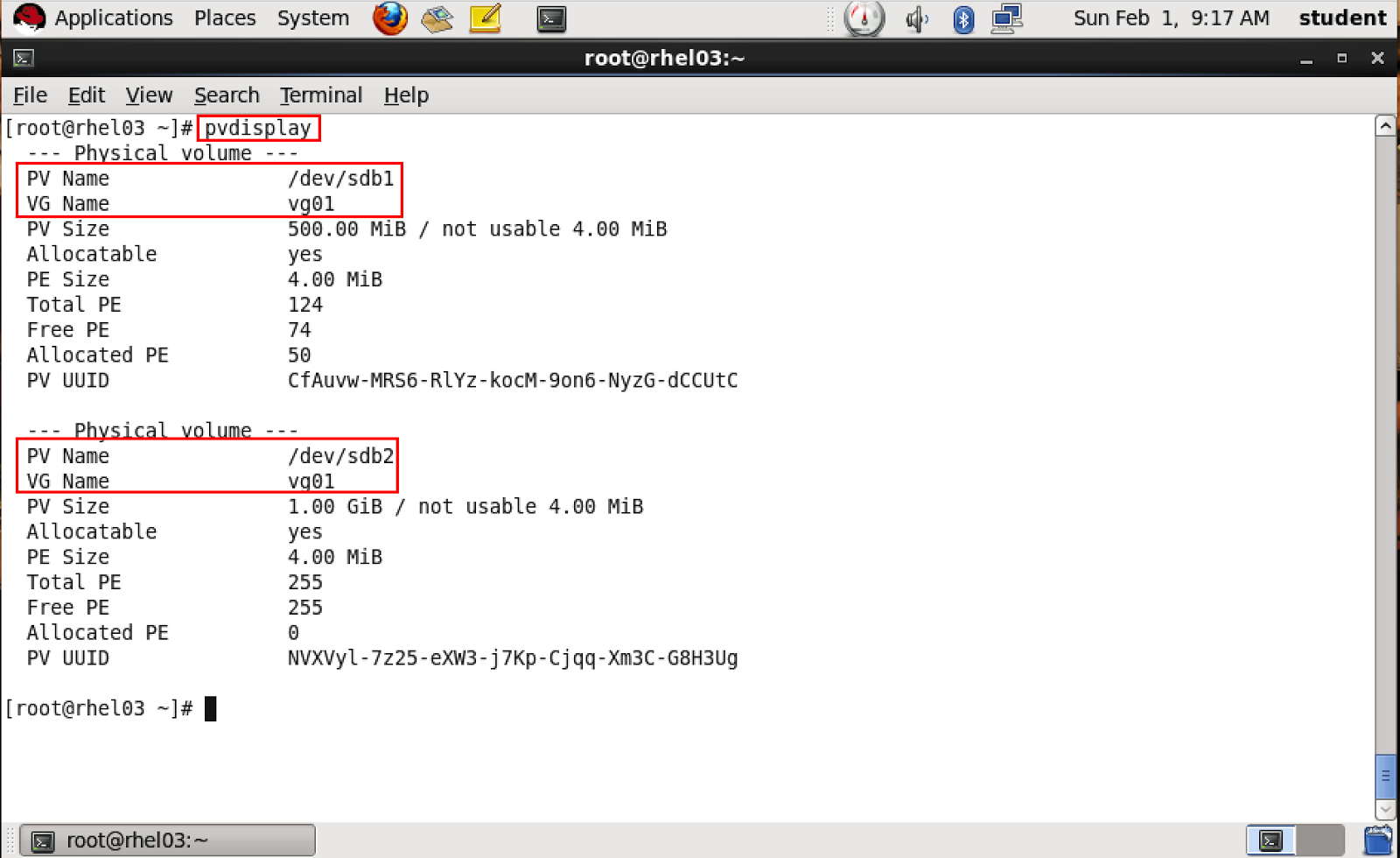
Task: Click the Total PE value 255
Action: pyautogui.click(x=305, y=582)
